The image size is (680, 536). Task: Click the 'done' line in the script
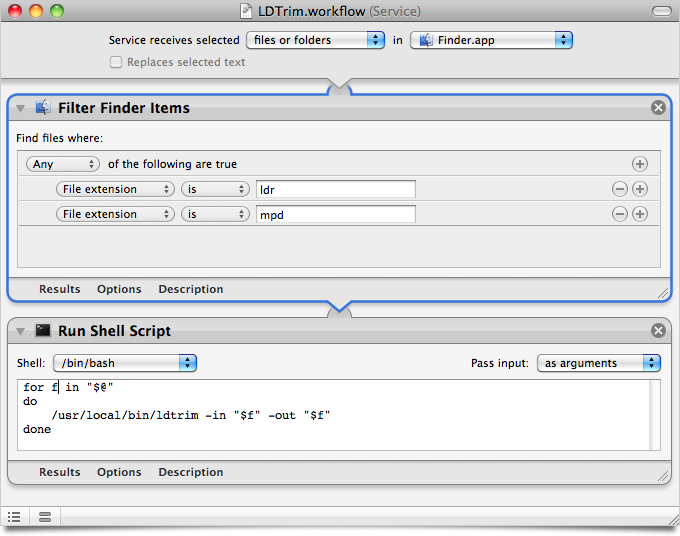point(37,429)
